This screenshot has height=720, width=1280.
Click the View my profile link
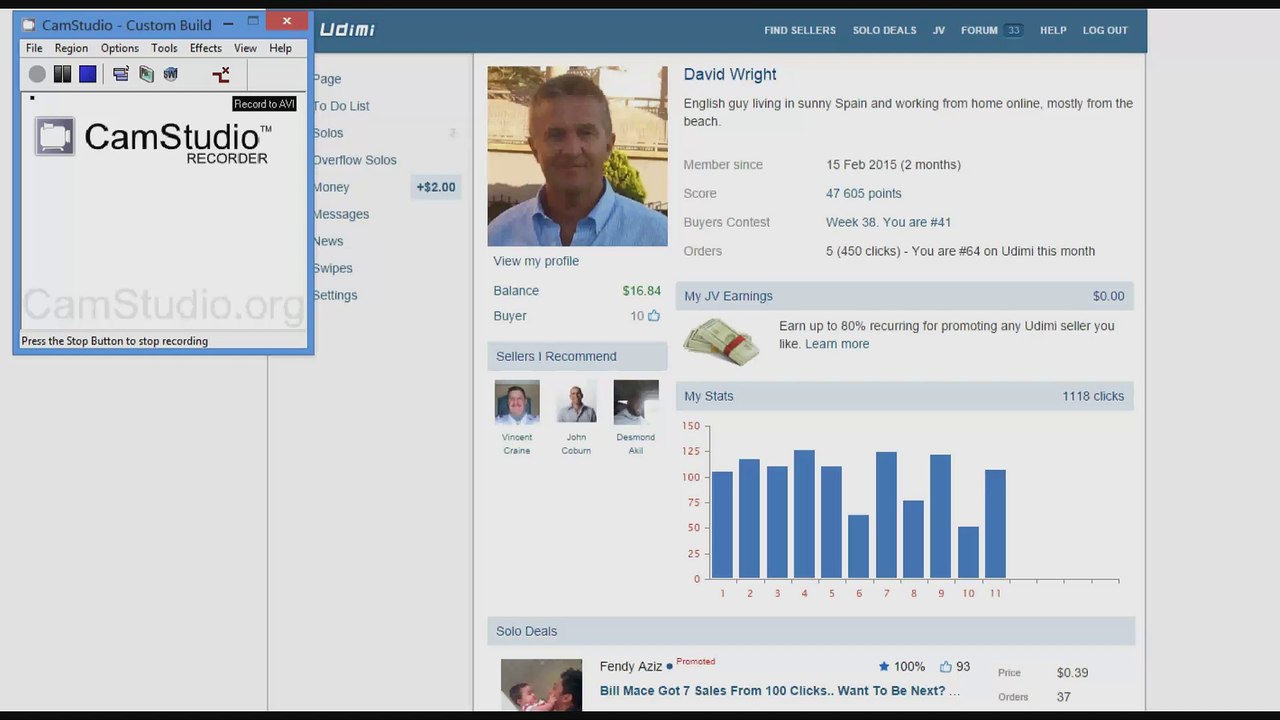pyautogui.click(x=536, y=261)
